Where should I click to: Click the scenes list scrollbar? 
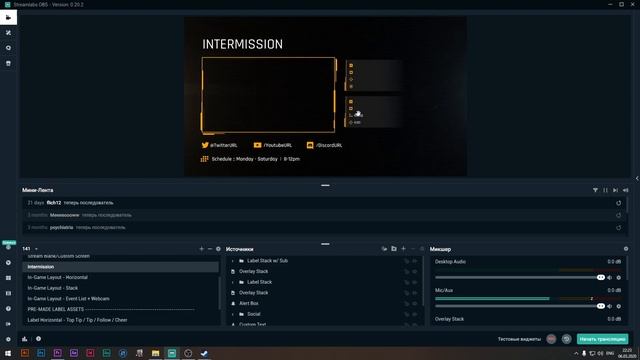221,293
